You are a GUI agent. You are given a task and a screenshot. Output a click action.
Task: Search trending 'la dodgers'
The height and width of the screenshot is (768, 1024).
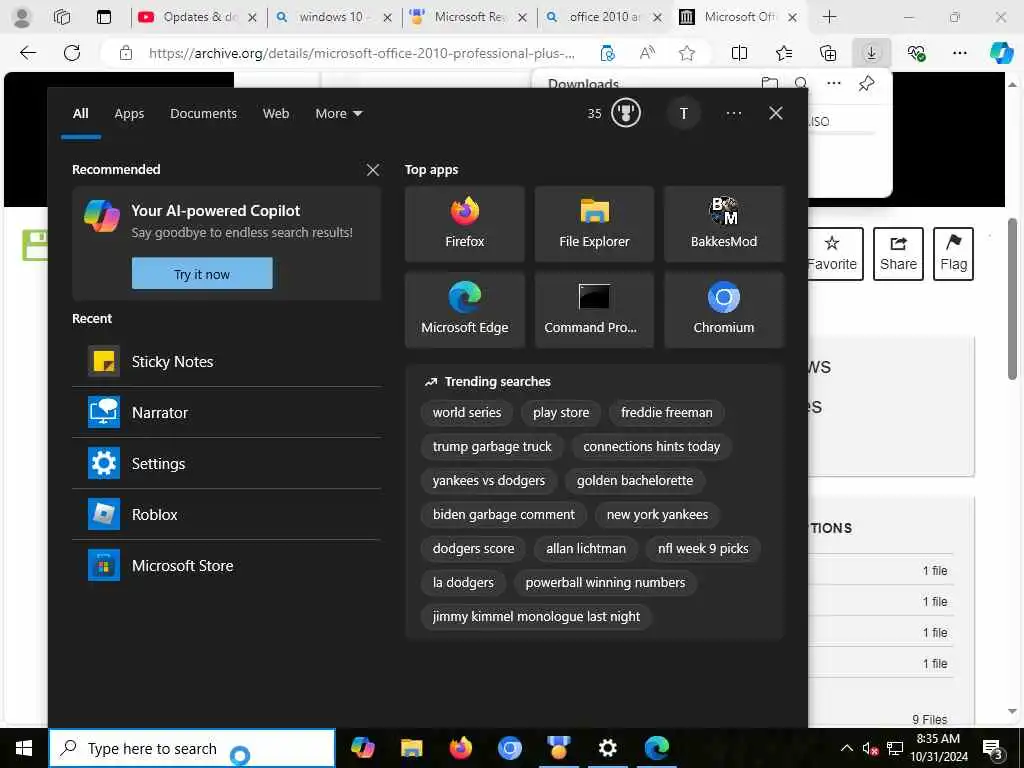(463, 583)
